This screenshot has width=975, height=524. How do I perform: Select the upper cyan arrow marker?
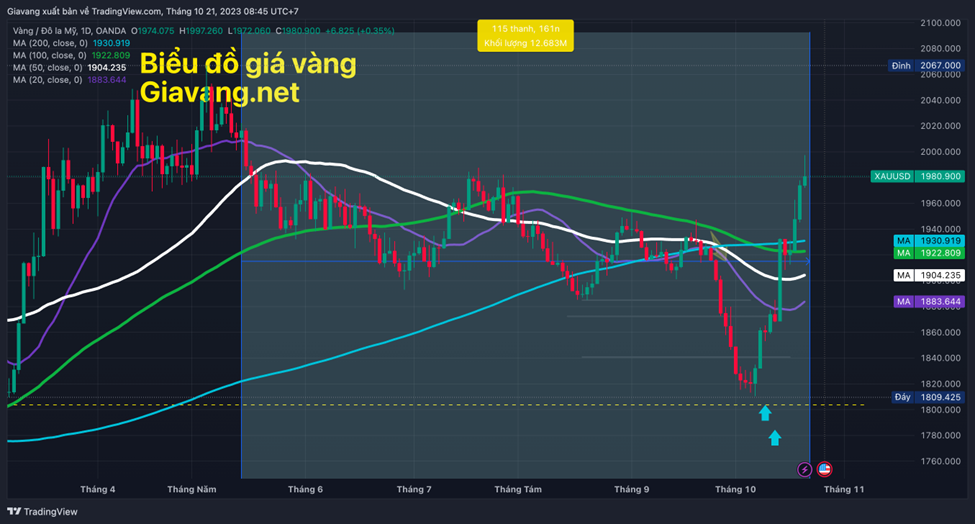click(x=765, y=412)
